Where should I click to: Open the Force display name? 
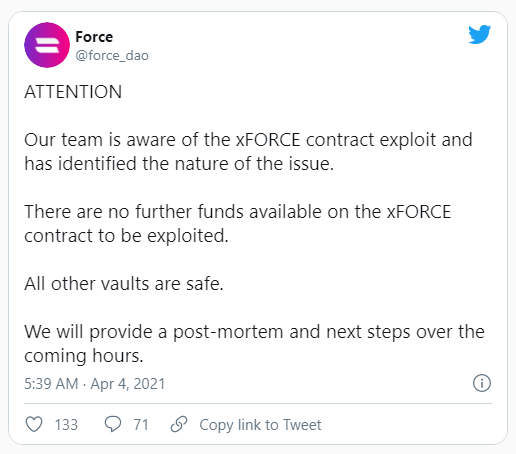(x=94, y=37)
